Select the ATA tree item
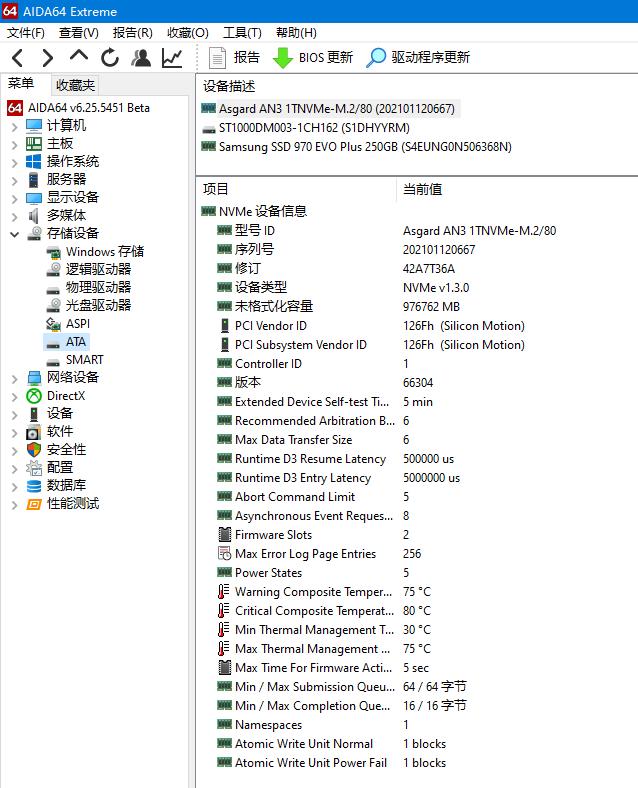This screenshot has height=788, width=638. pyautogui.click(x=66, y=342)
